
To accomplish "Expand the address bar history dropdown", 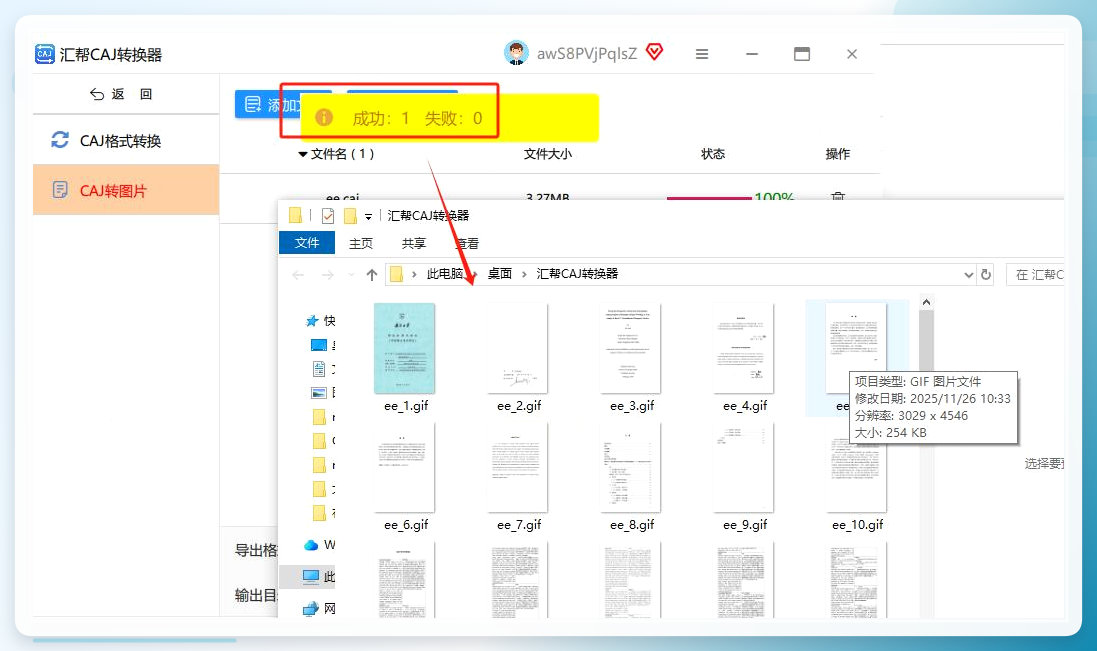I will point(968,275).
